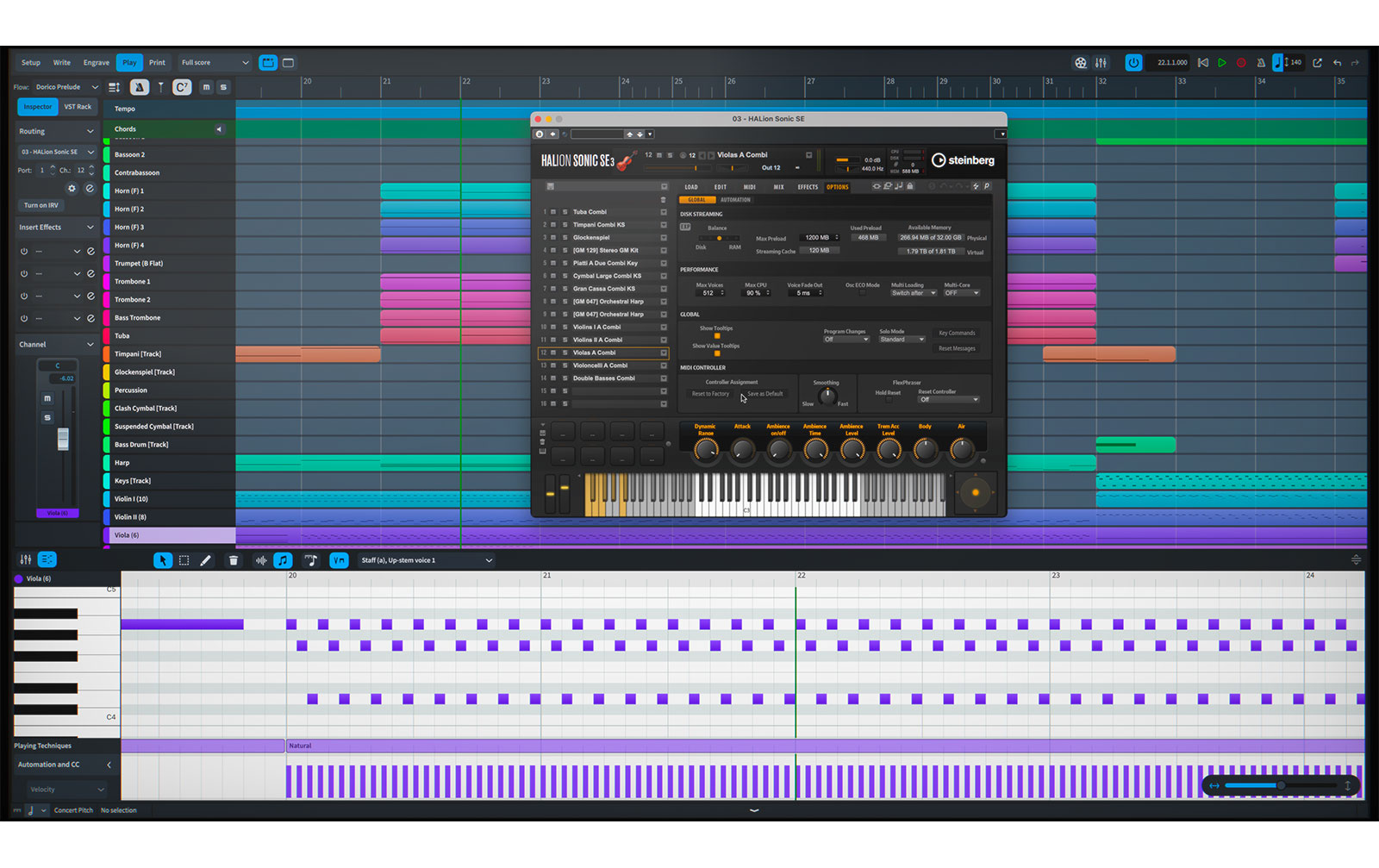Start playback with the green play button
1379x868 pixels.
click(x=1222, y=63)
